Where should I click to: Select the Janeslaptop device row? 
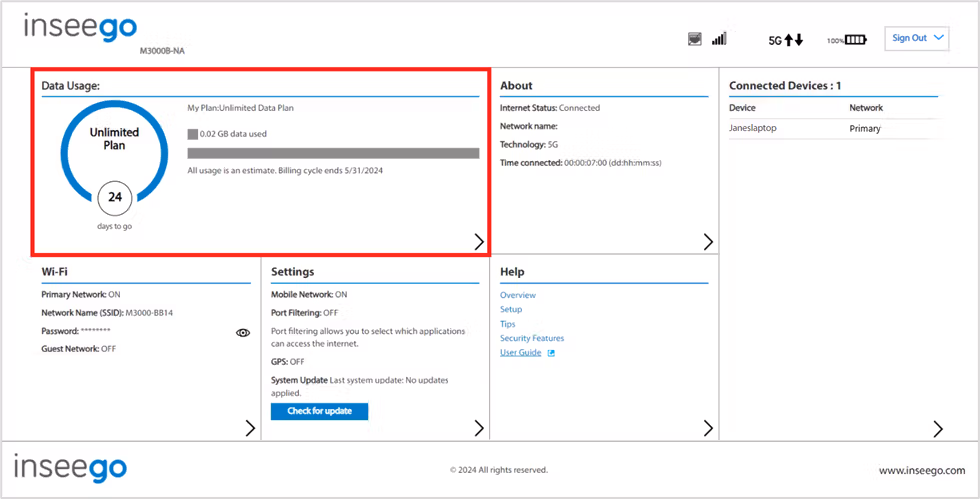point(833,129)
